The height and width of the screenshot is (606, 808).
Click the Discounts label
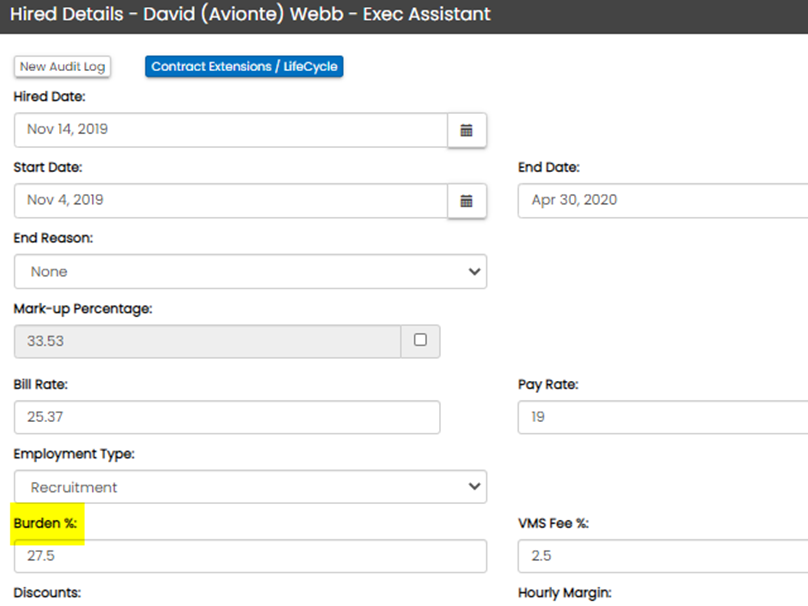click(47, 593)
